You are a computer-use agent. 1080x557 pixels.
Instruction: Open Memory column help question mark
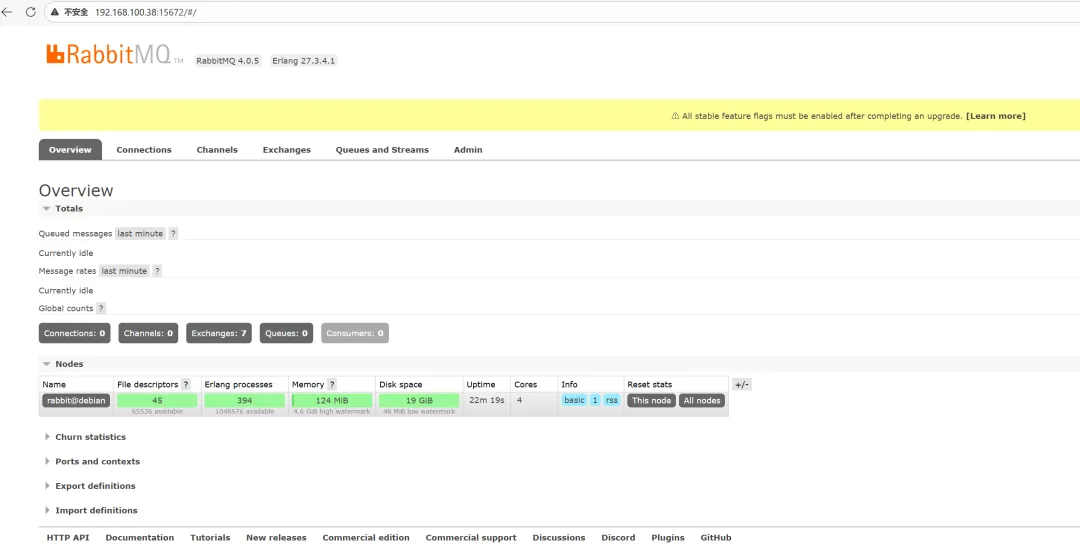(332, 385)
